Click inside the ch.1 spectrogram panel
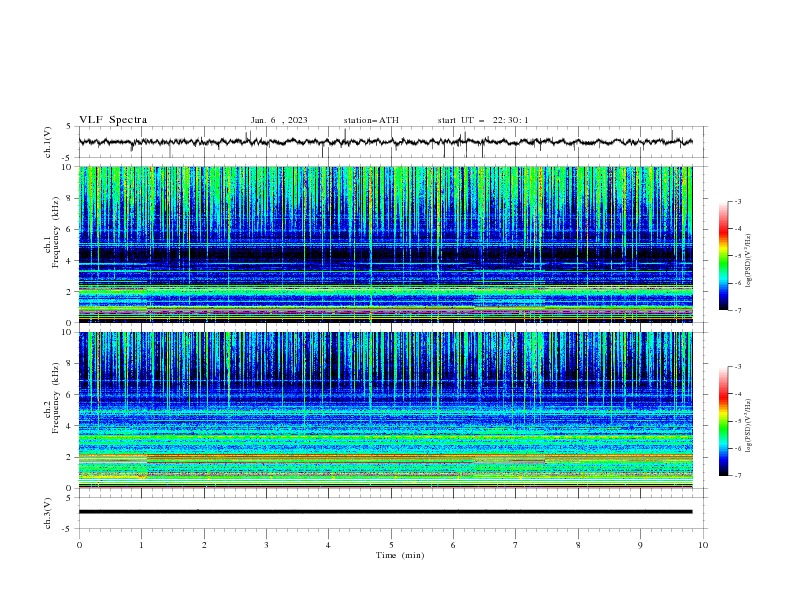792x612 pixels. 385,244
